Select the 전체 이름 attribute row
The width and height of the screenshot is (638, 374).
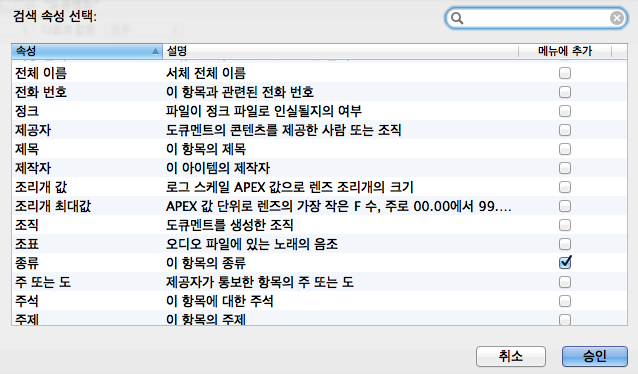point(41,73)
